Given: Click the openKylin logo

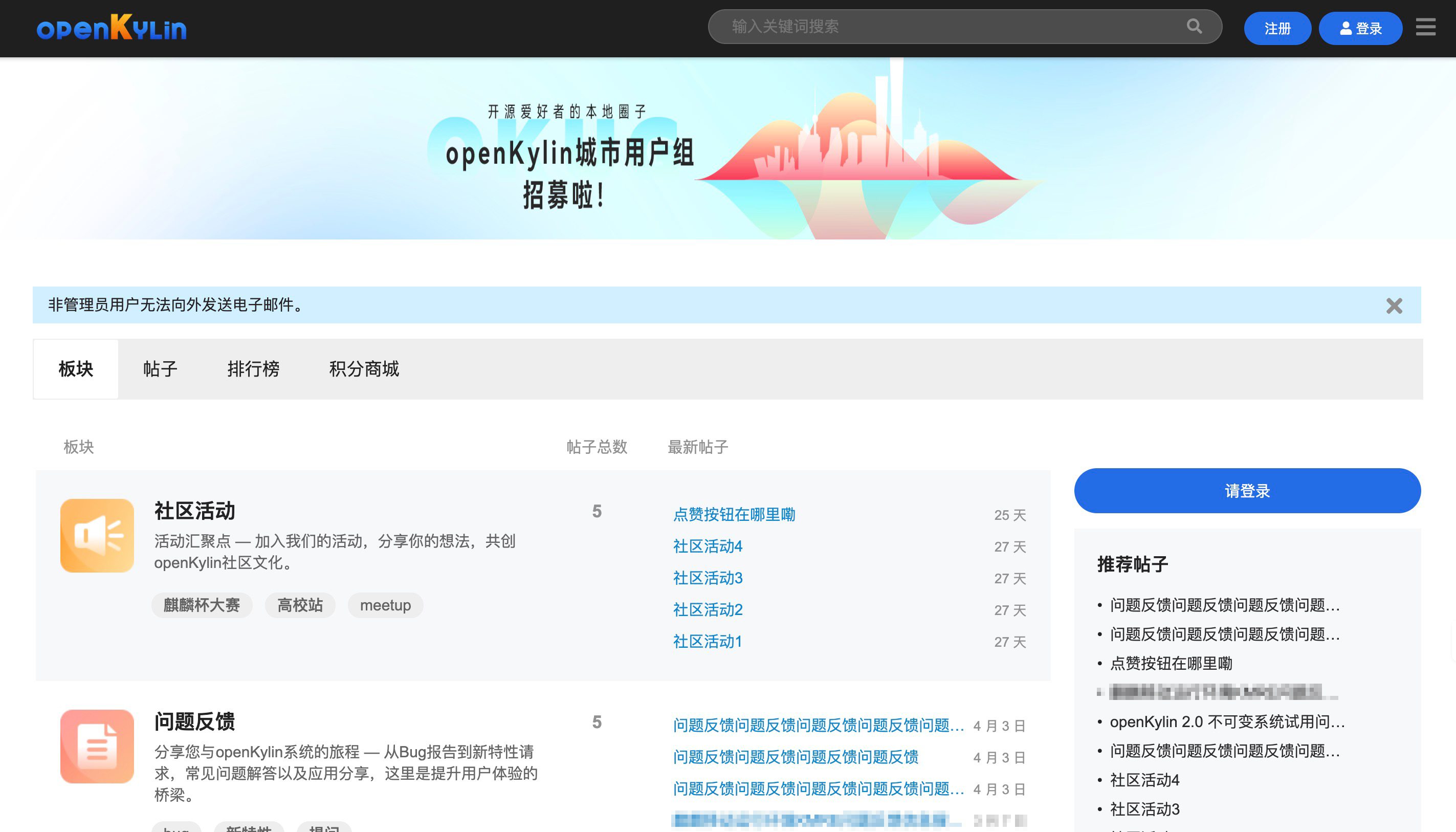Looking at the screenshot, I should (112, 28).
